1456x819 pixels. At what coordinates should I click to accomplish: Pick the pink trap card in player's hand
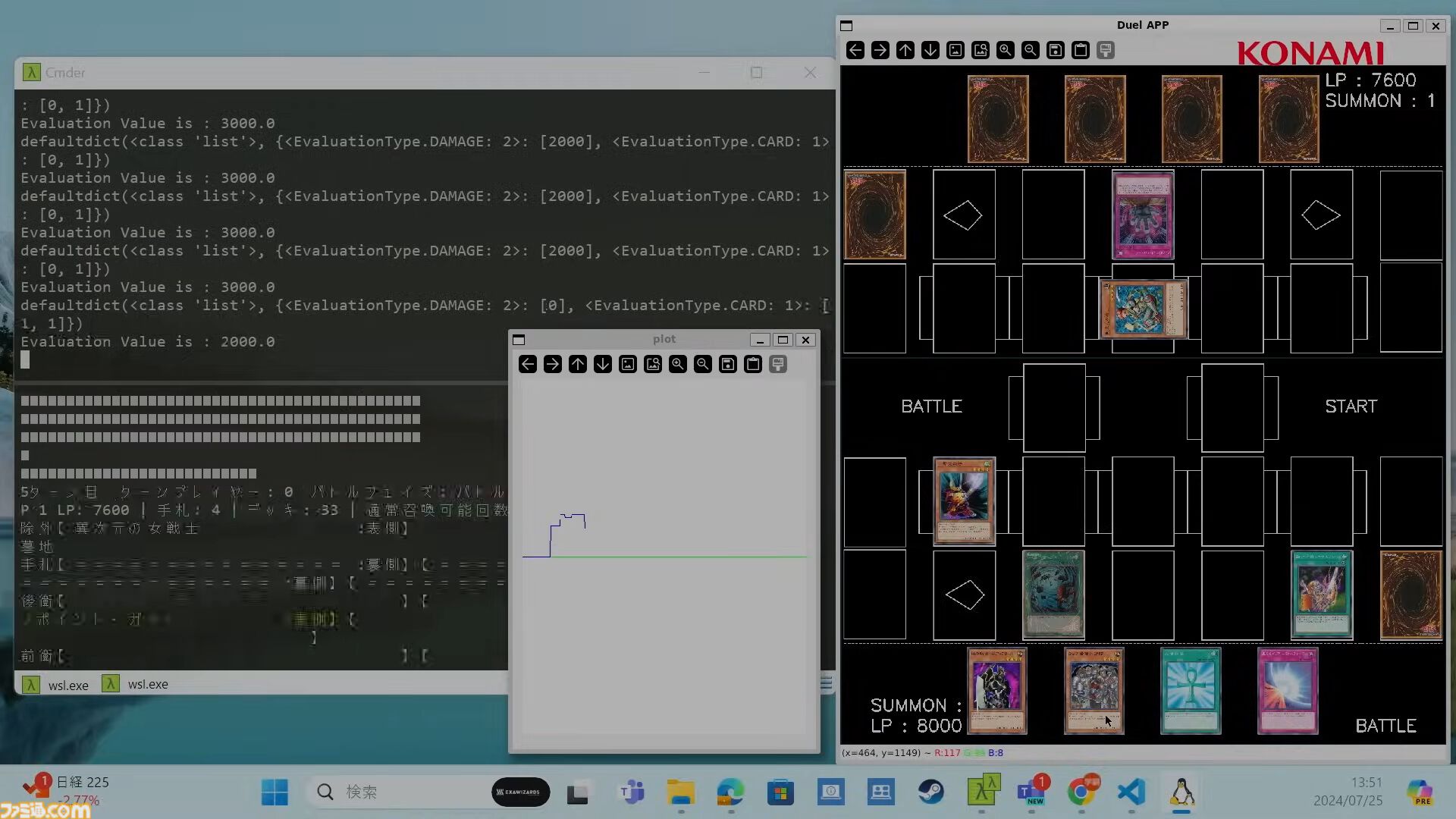coord(1288,691)
